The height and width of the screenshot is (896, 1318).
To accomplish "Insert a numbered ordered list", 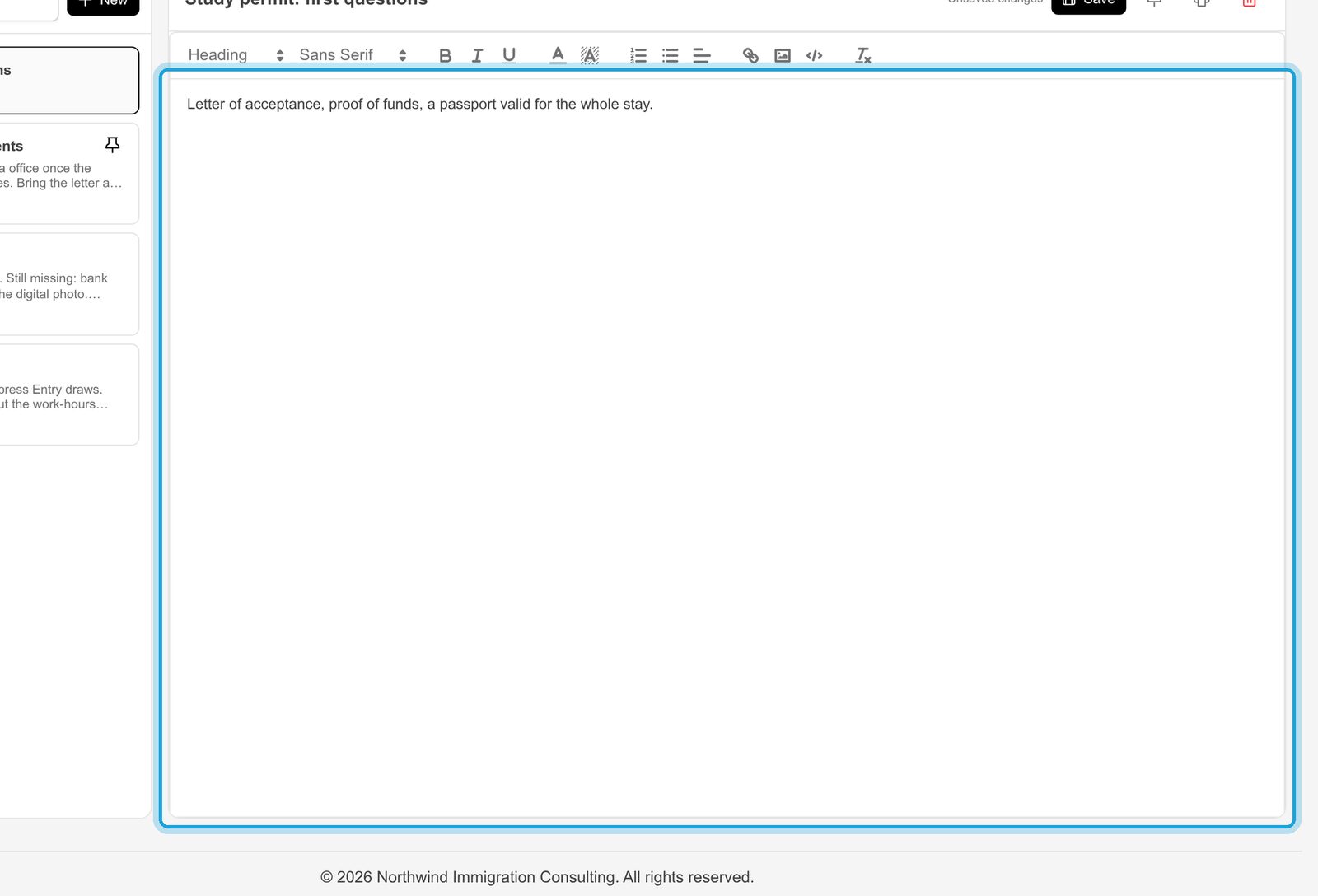I will pos(638,55).
